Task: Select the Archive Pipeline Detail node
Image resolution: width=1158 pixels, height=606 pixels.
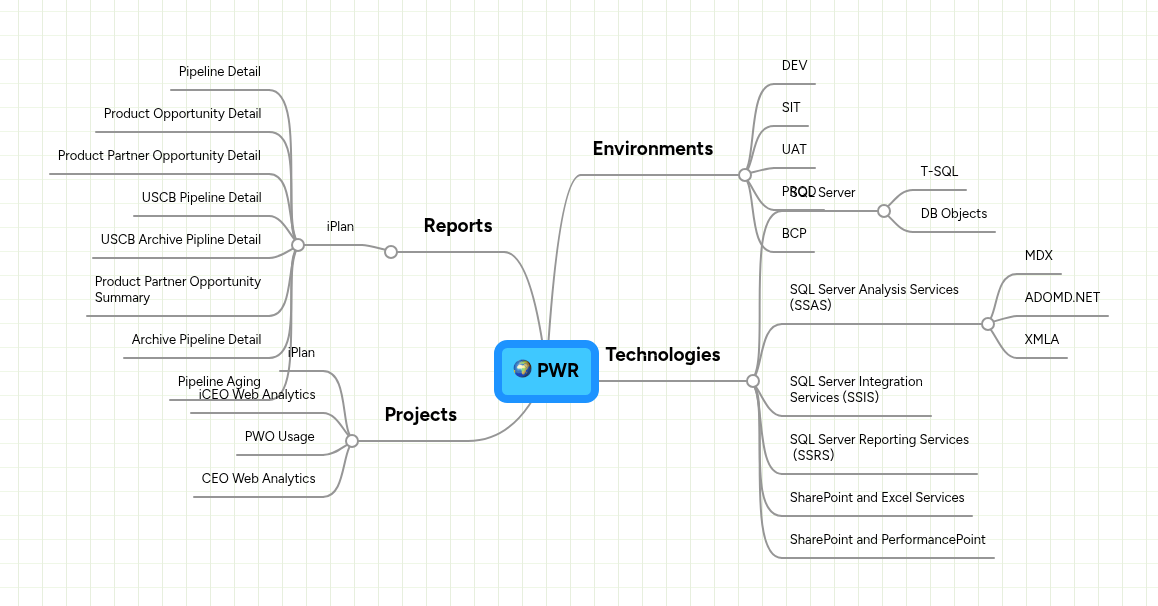Action: tap(196, 340)
